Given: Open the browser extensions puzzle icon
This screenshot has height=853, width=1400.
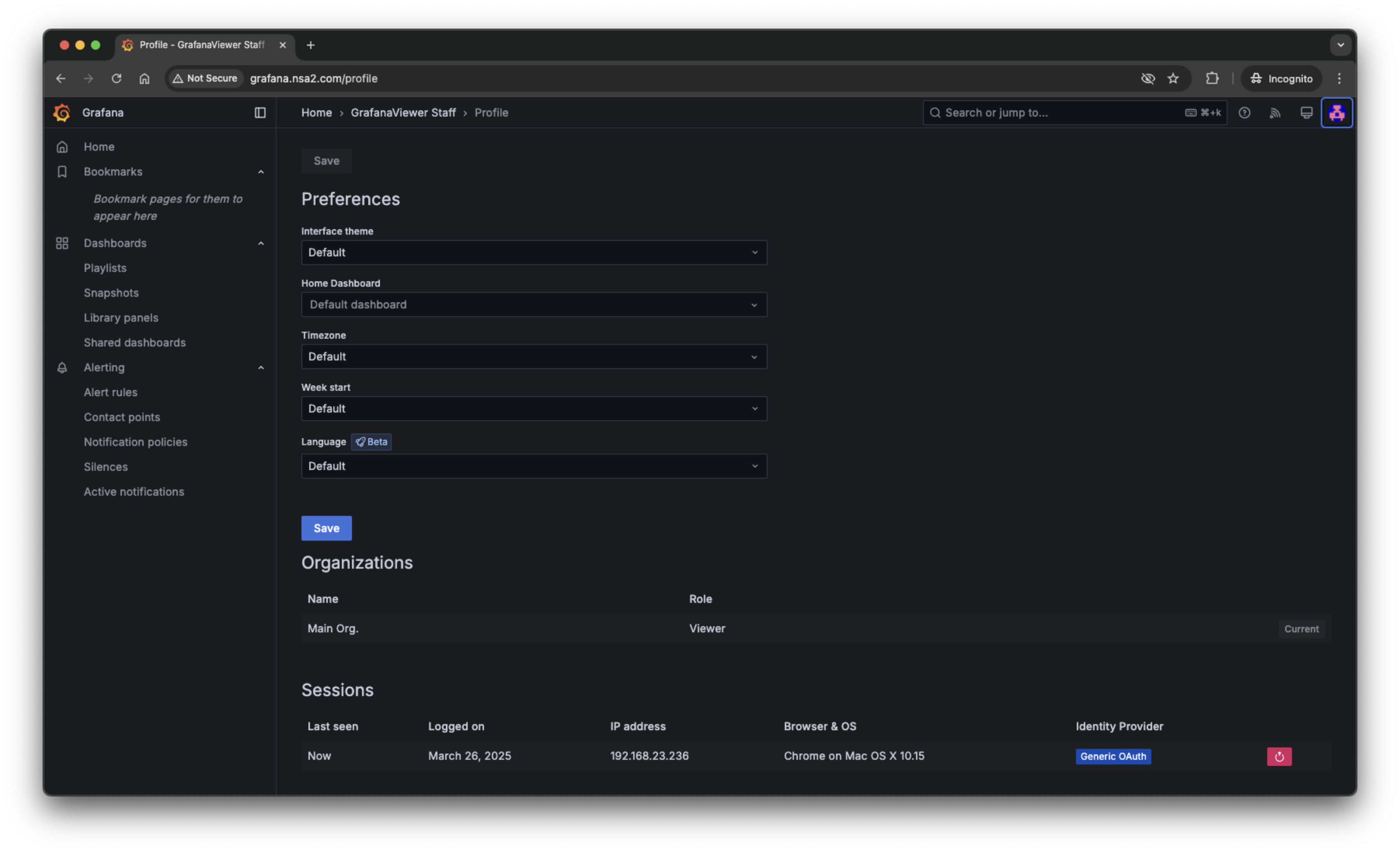Looking at the screenshot, I should tap(1212, 78).
